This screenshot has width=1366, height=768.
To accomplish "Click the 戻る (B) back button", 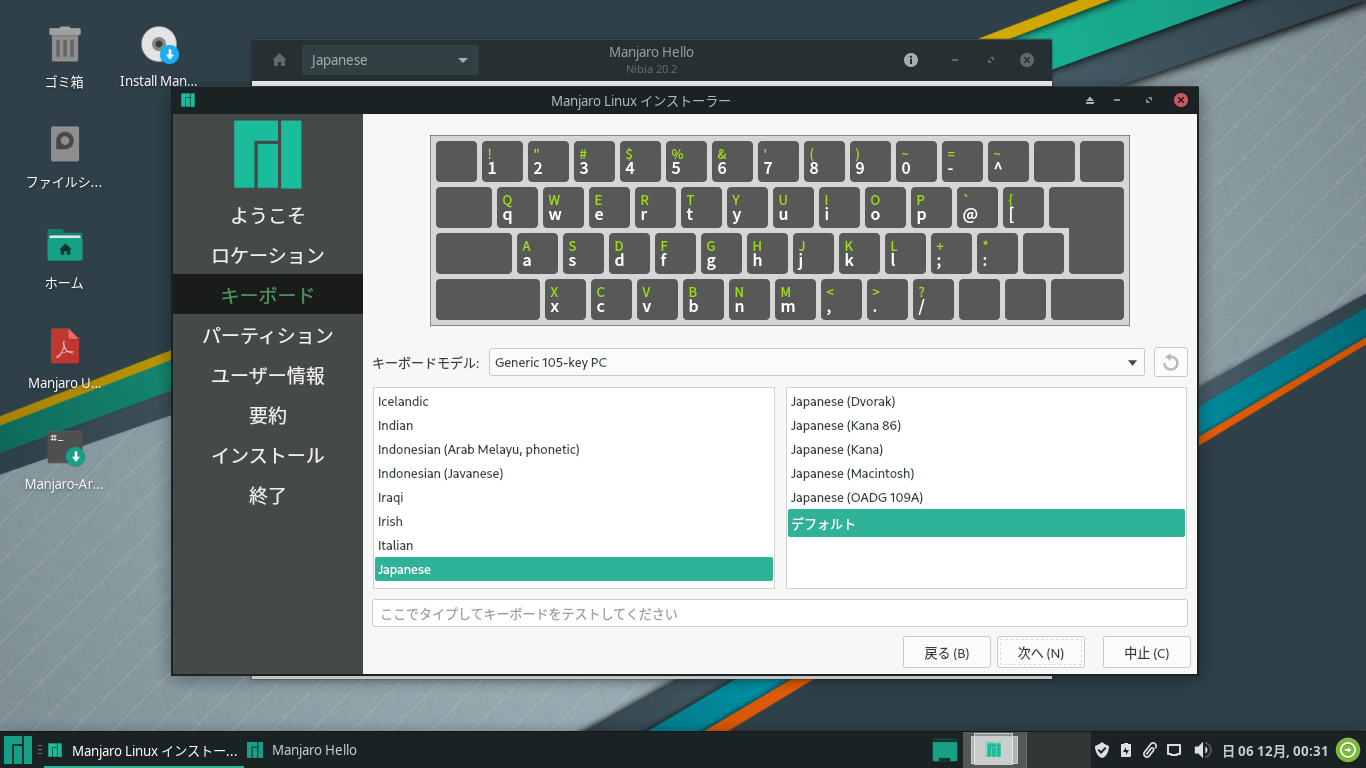I will pos(946,653).
